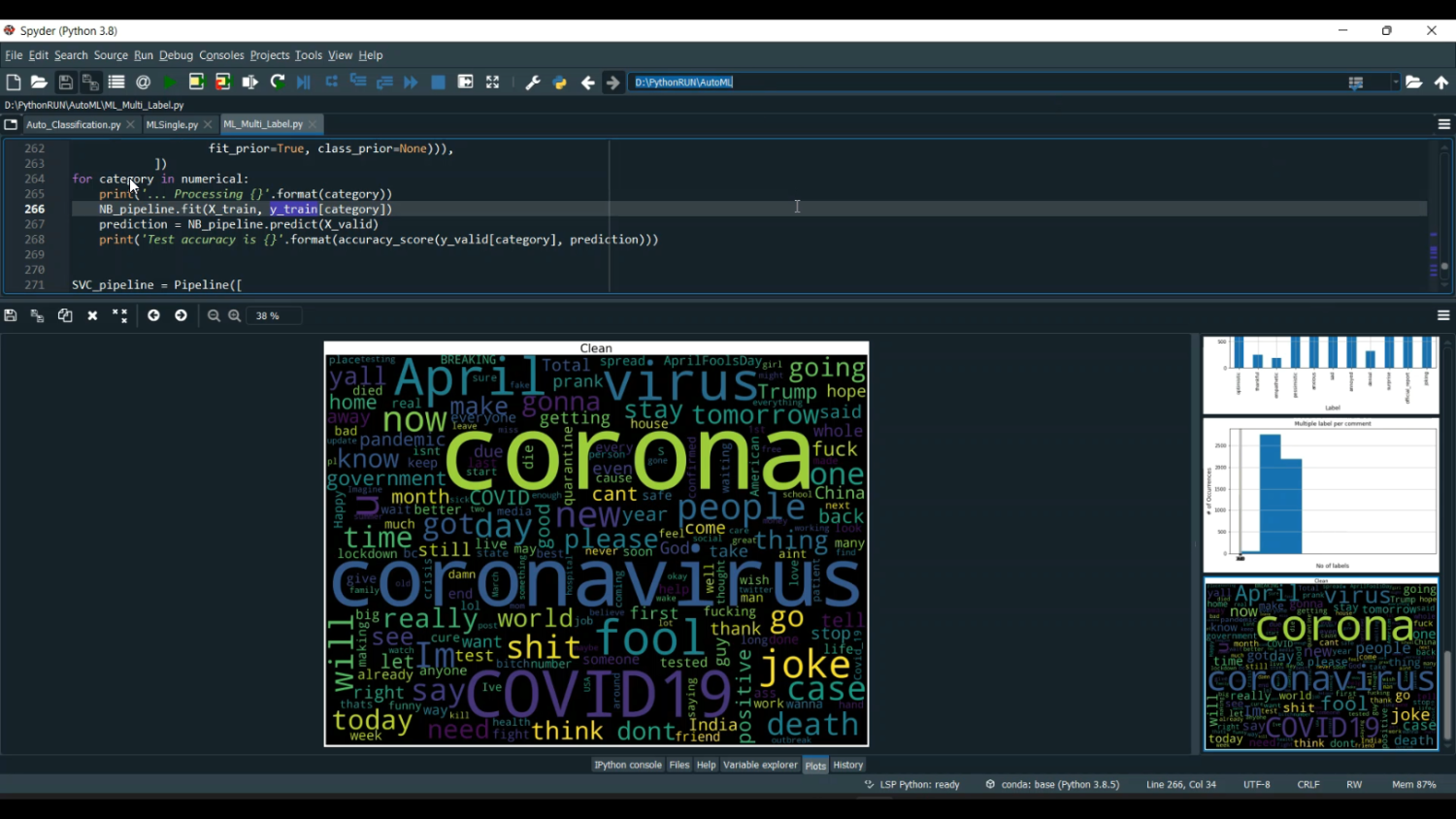Expand the working directory dropdown arrow
The width and height of the screenshot is (1456, 819).
(1396, 82)
